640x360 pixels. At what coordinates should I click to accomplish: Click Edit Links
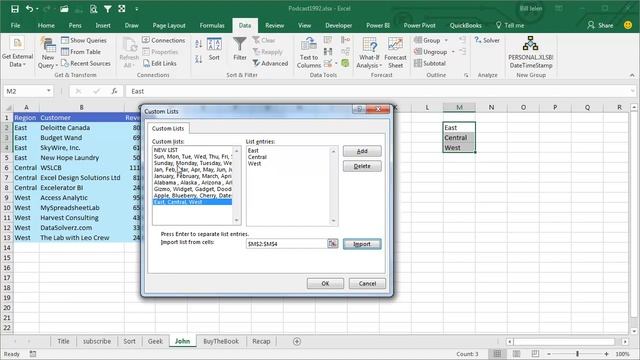click(160, 63)
